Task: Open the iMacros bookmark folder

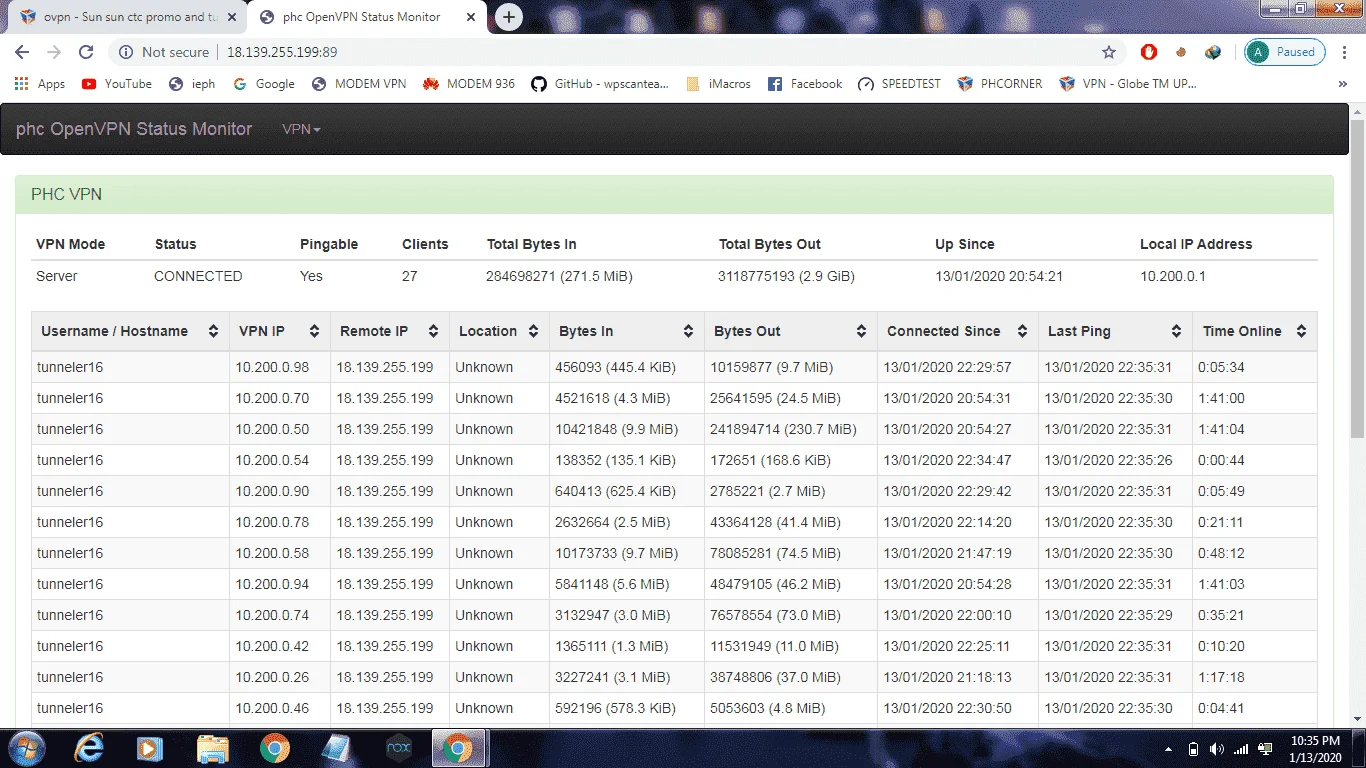Action: pos(718,84)
